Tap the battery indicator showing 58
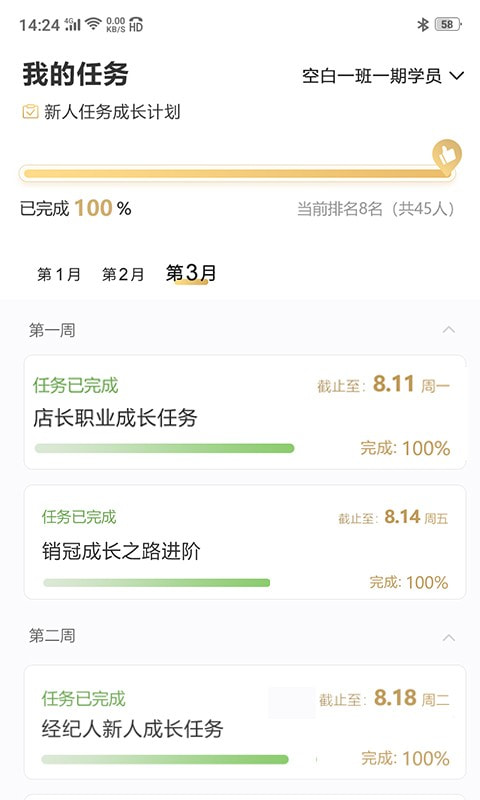The image size is (480, 800). click(x=448, y=24)
